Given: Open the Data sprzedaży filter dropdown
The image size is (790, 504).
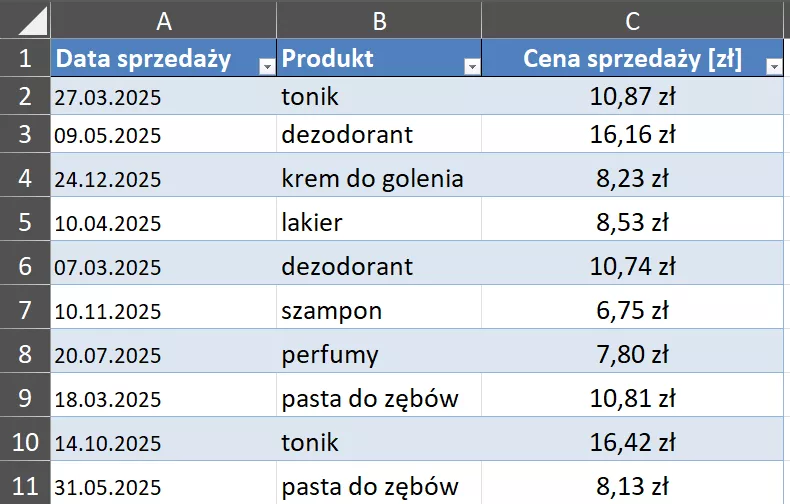Looking at the screenshot, I should pos(266,66).
